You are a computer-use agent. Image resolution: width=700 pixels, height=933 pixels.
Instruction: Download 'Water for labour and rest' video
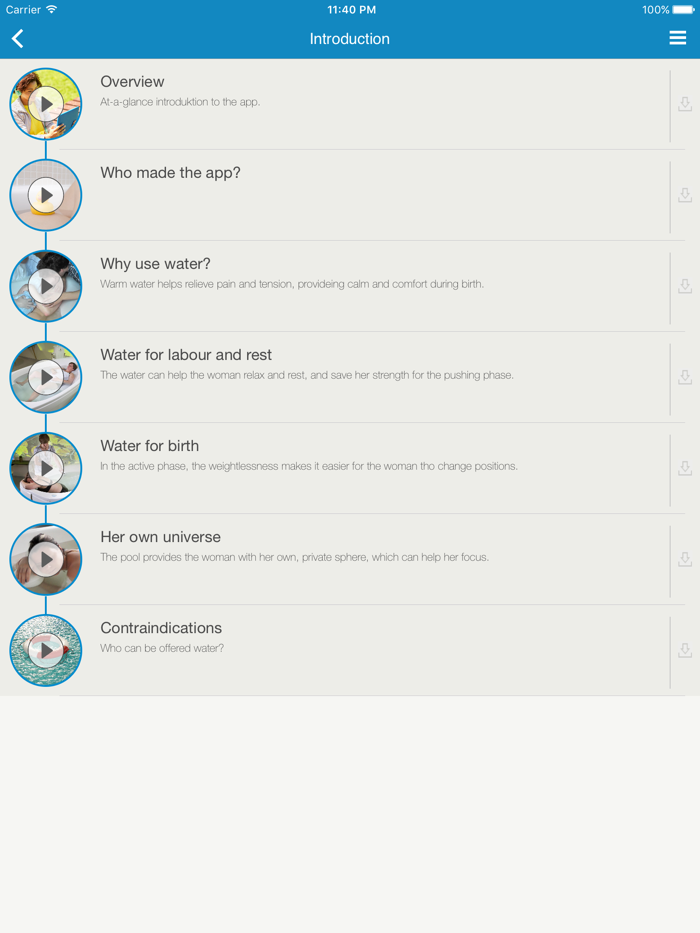tap(685, 377)
